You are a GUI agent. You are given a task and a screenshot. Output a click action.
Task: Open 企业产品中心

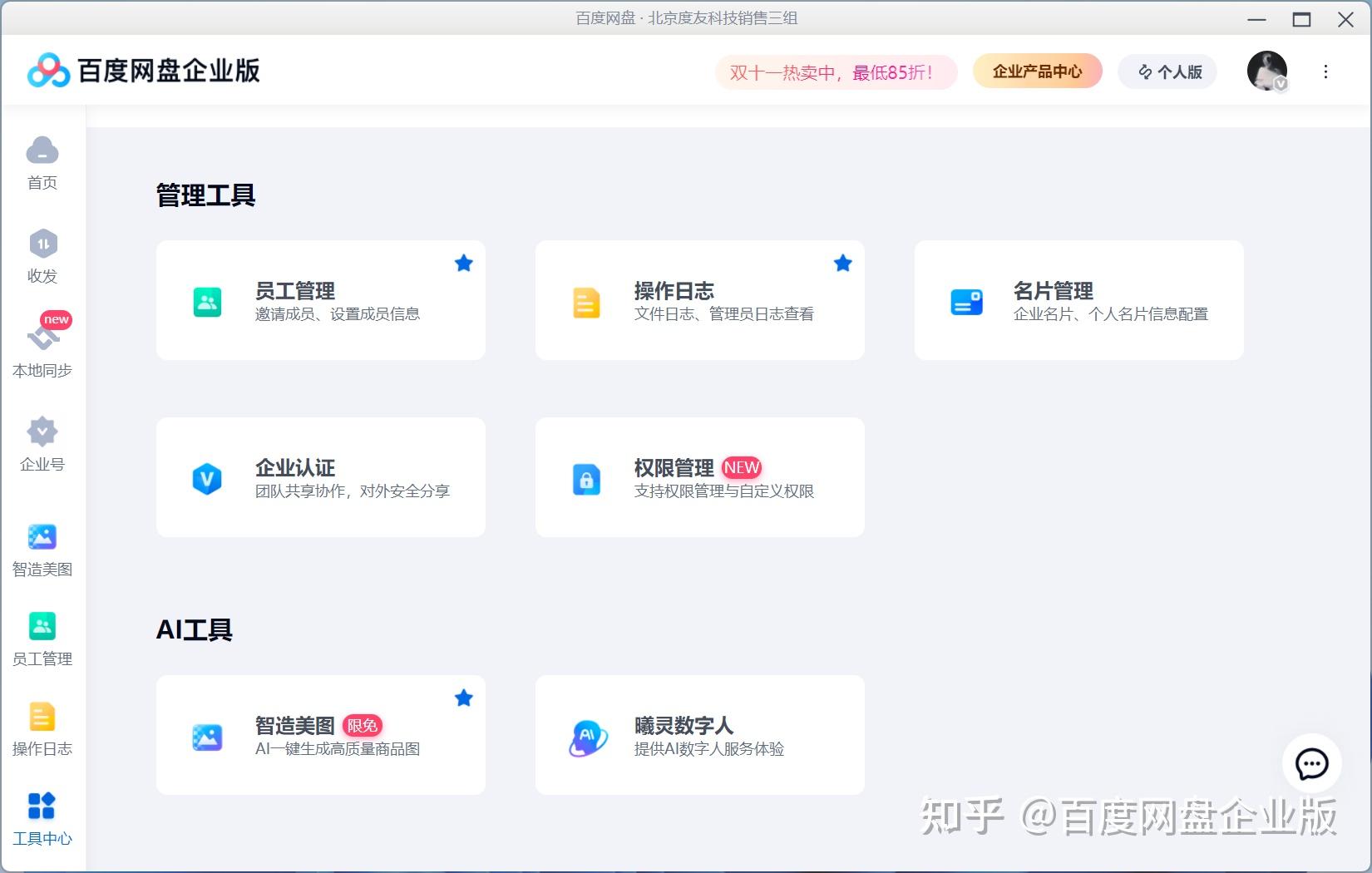1037,72
